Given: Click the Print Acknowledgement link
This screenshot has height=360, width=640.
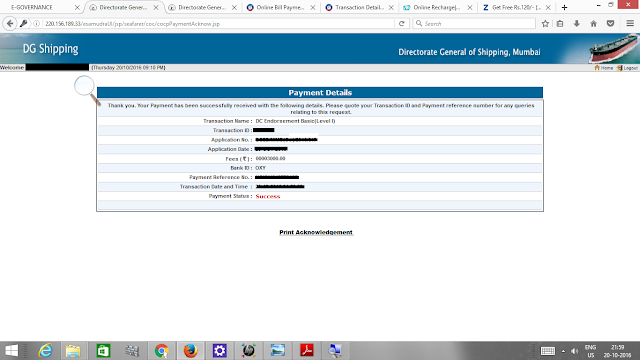Looking at the screenshot, I should click(x=316, y=232).
